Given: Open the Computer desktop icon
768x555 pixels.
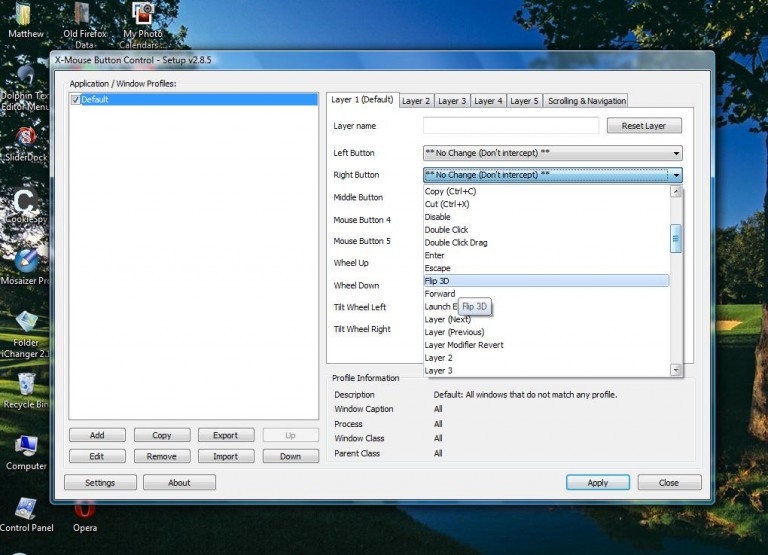Looking at the screenshot, I should [x=25, y=446].
